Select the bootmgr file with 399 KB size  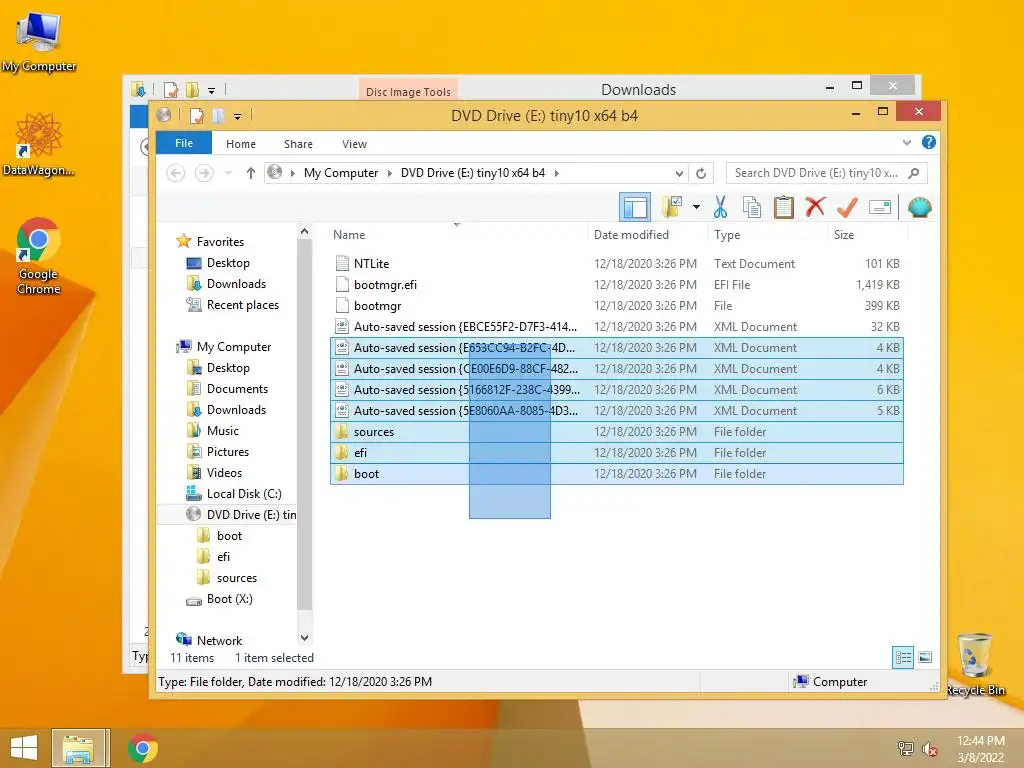617,306
